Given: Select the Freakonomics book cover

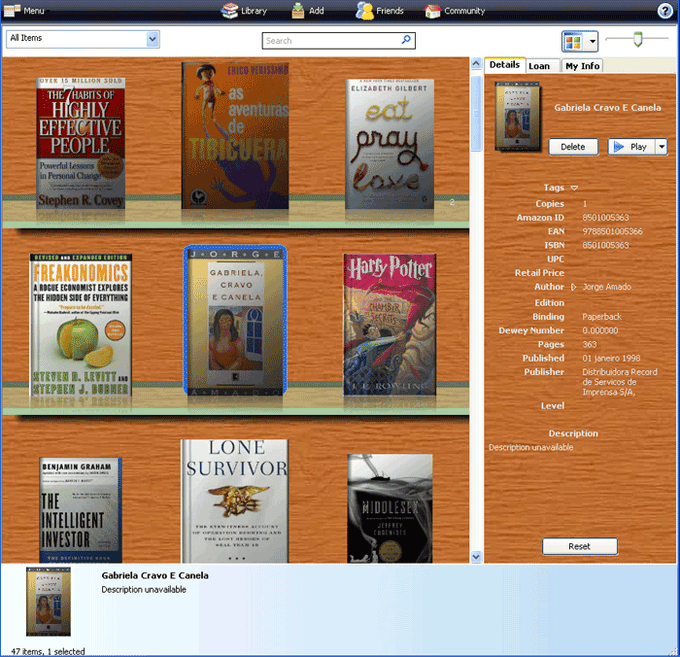Looking at the screenshot, I should point(81,324).
